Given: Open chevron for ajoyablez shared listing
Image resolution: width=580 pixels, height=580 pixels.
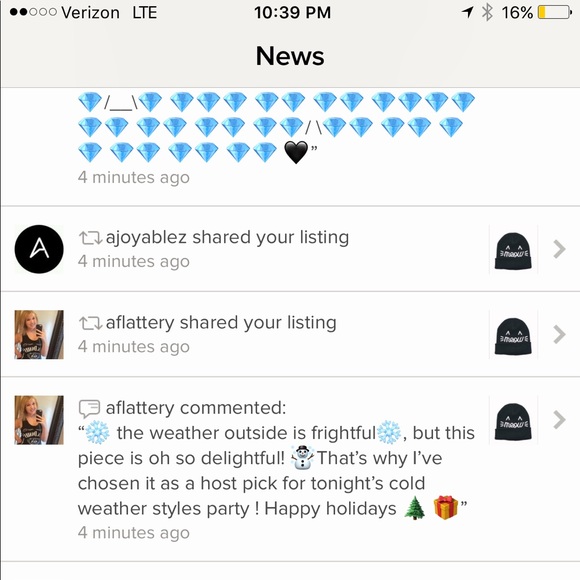Looking at the screenshot, I should click(559, 249).
